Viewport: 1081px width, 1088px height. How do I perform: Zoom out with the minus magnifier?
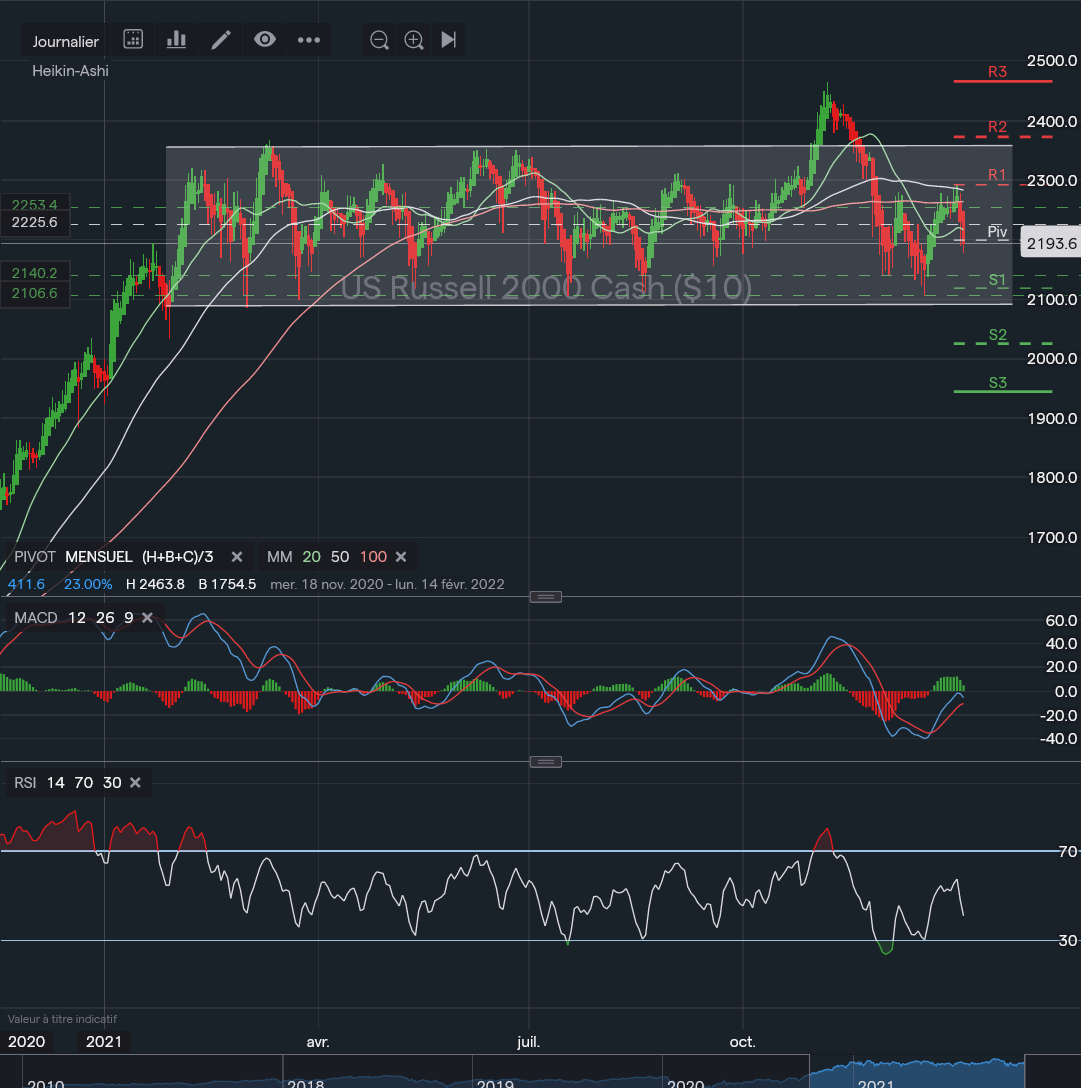click(x=379, y=40)
